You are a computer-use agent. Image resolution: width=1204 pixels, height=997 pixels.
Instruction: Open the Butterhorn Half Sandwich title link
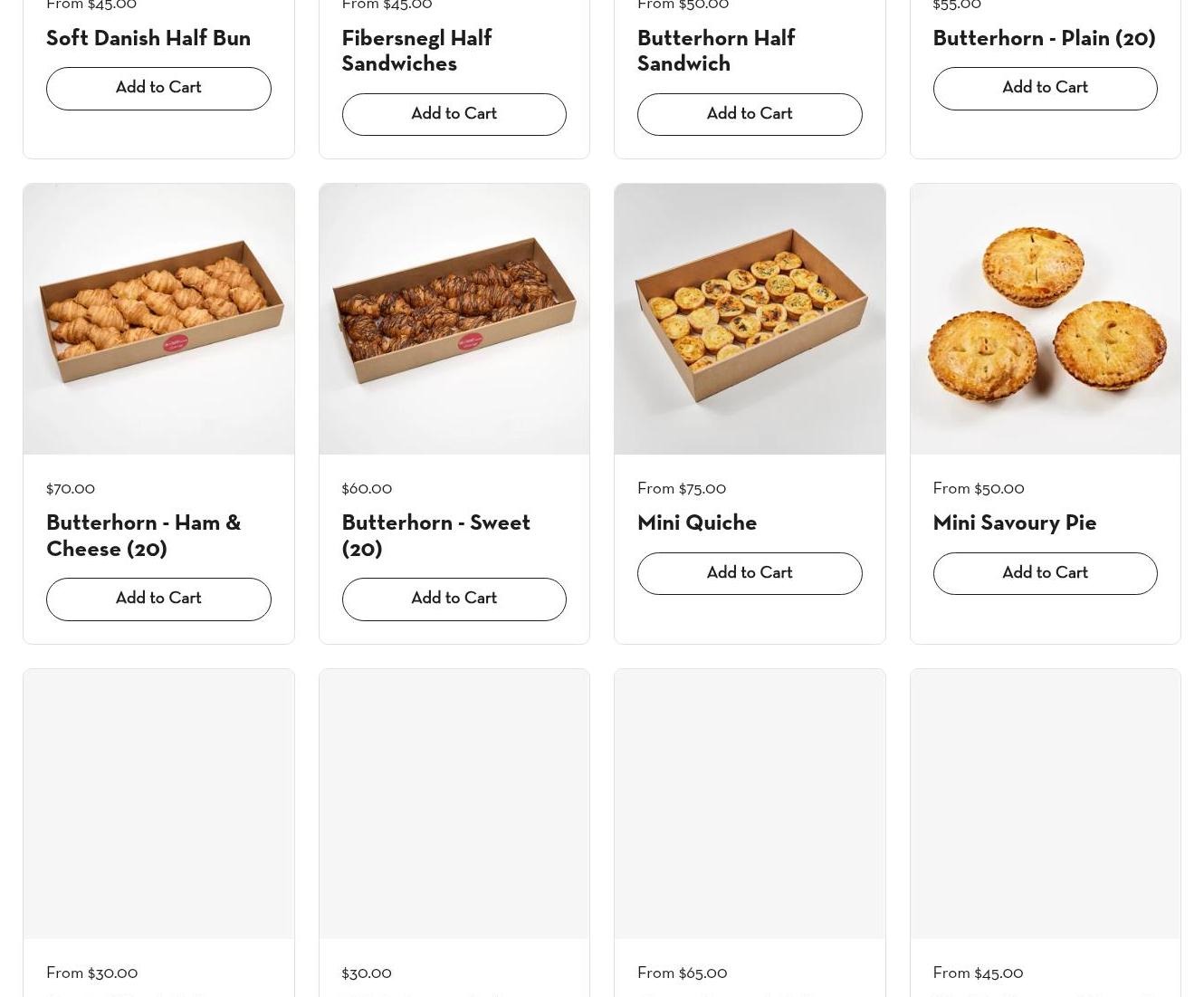[x=715, y=52]
